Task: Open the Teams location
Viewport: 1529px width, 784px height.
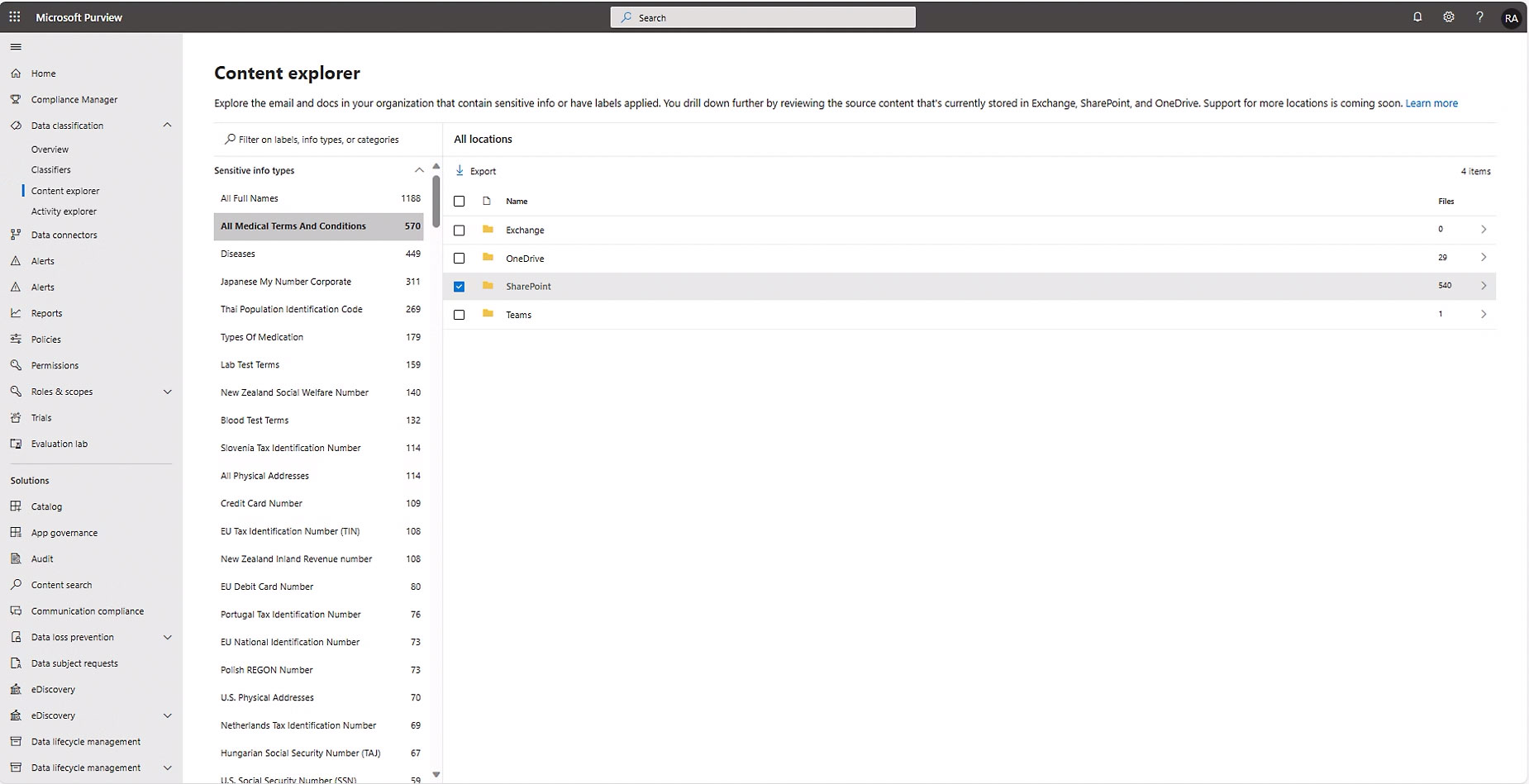Action: (x=518, y=315)
